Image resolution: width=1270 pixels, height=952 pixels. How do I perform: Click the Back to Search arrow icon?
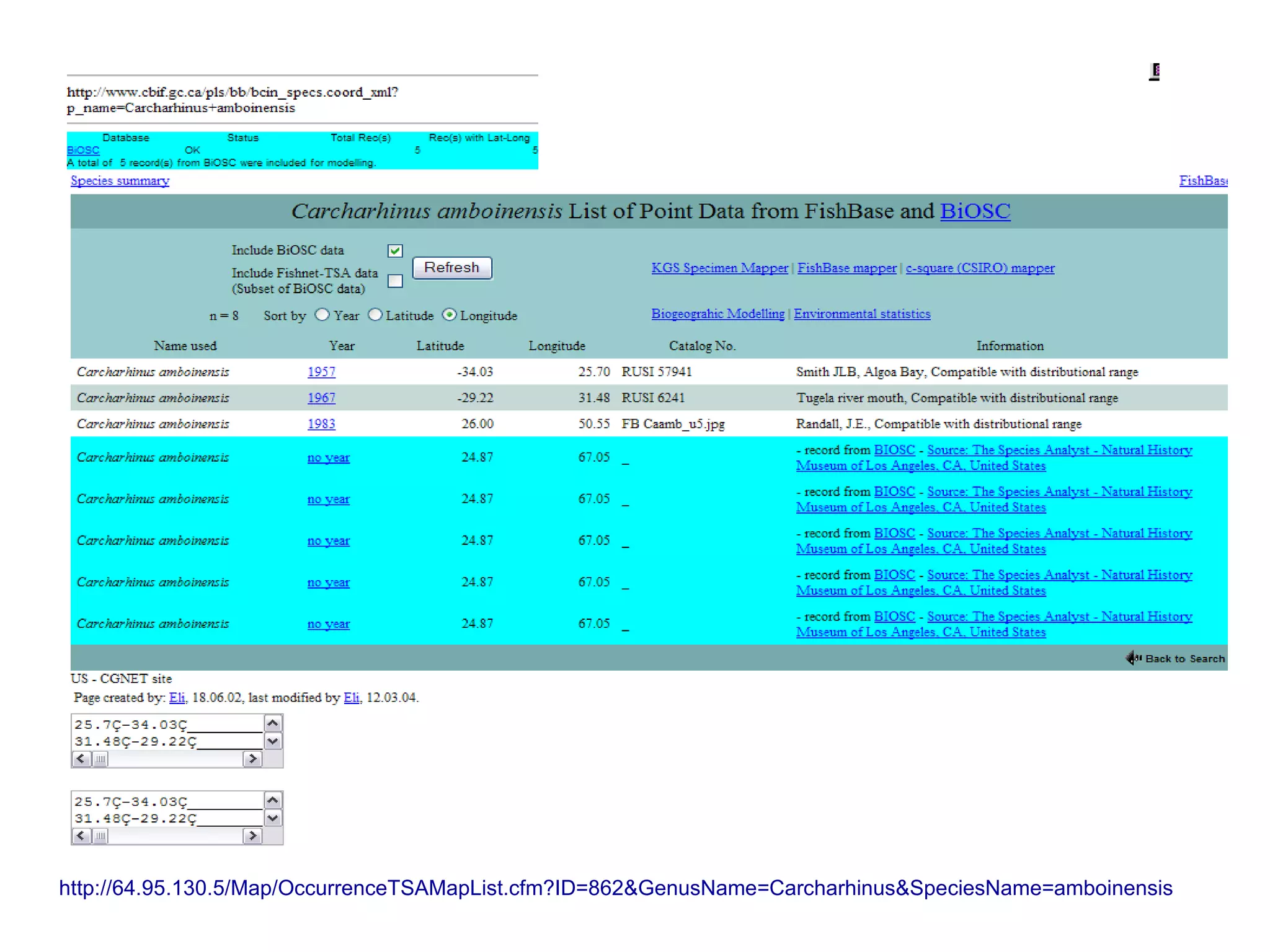[x=1134, y=658]
